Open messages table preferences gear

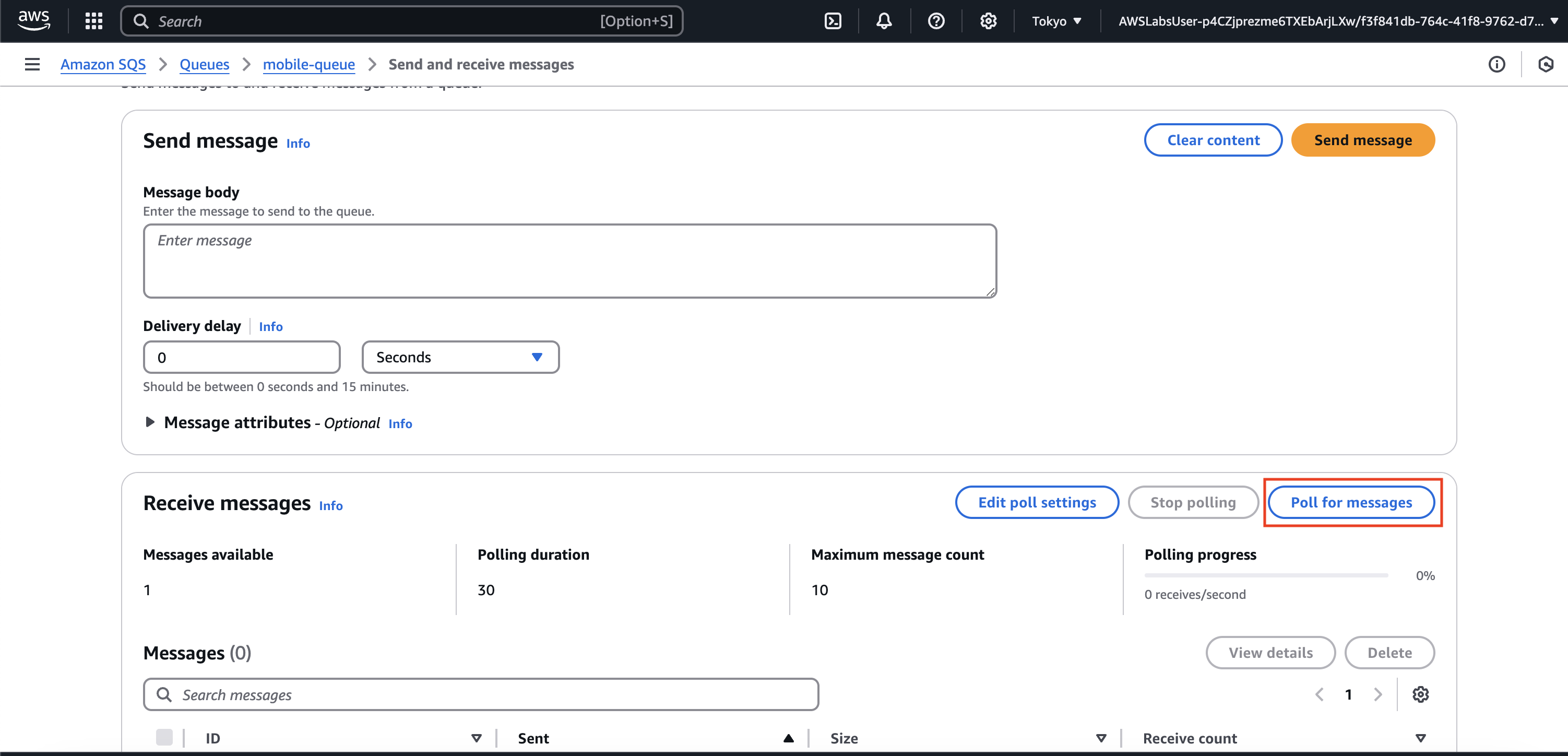[x=1420, y=694]
